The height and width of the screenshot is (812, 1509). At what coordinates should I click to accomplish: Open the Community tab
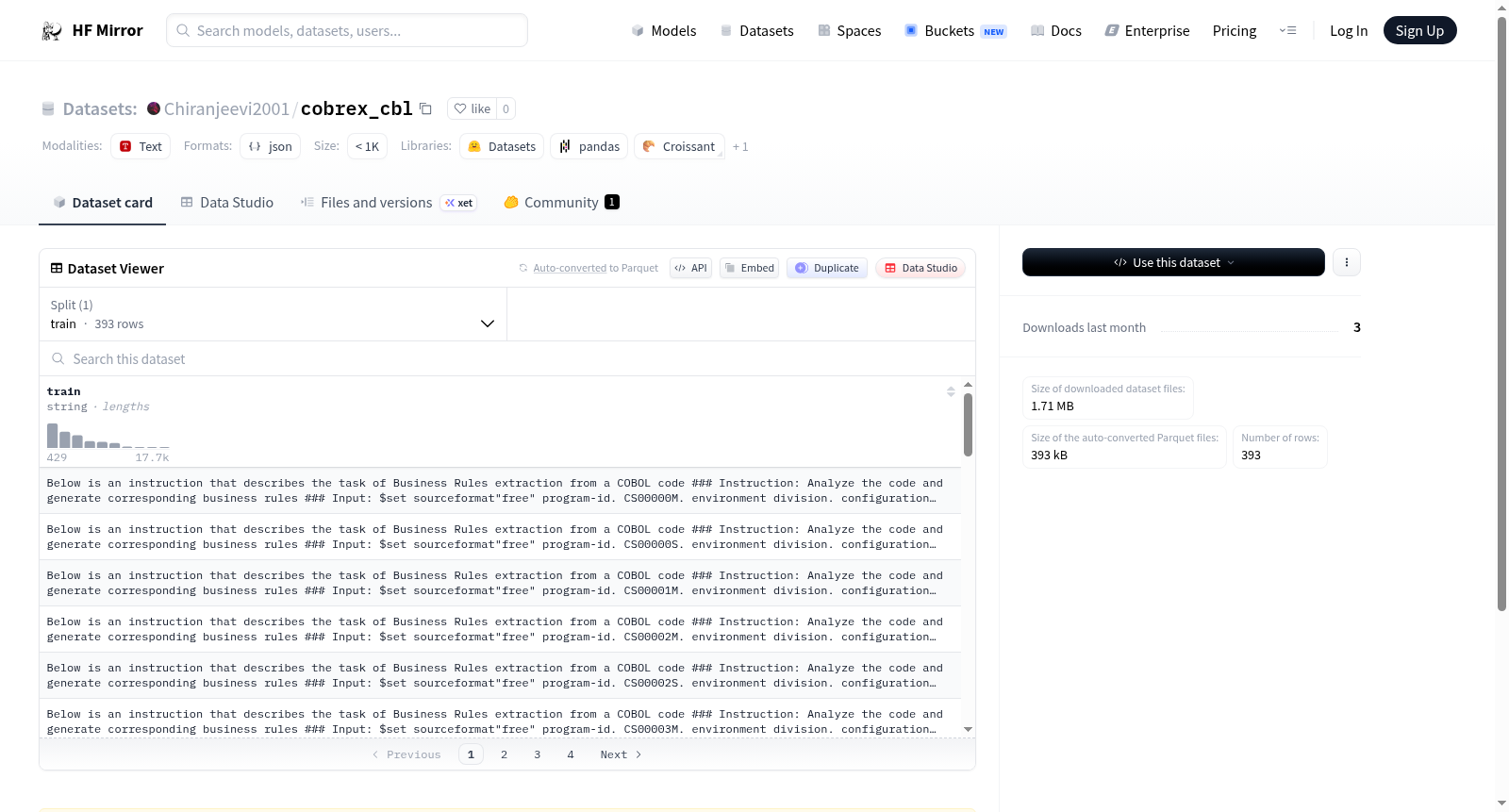561,203
